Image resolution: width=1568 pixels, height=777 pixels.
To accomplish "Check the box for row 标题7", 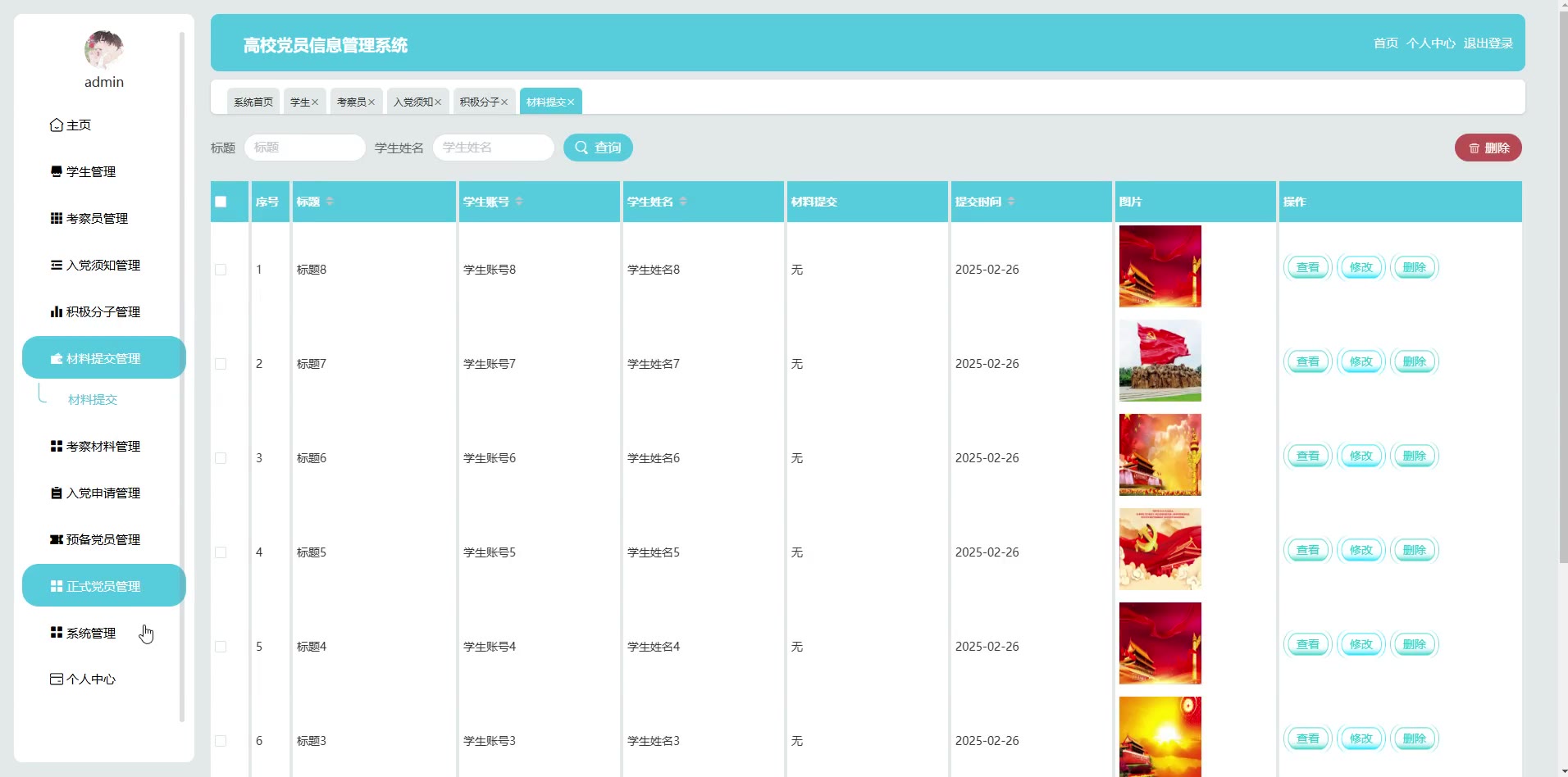I will click(221, 364).
